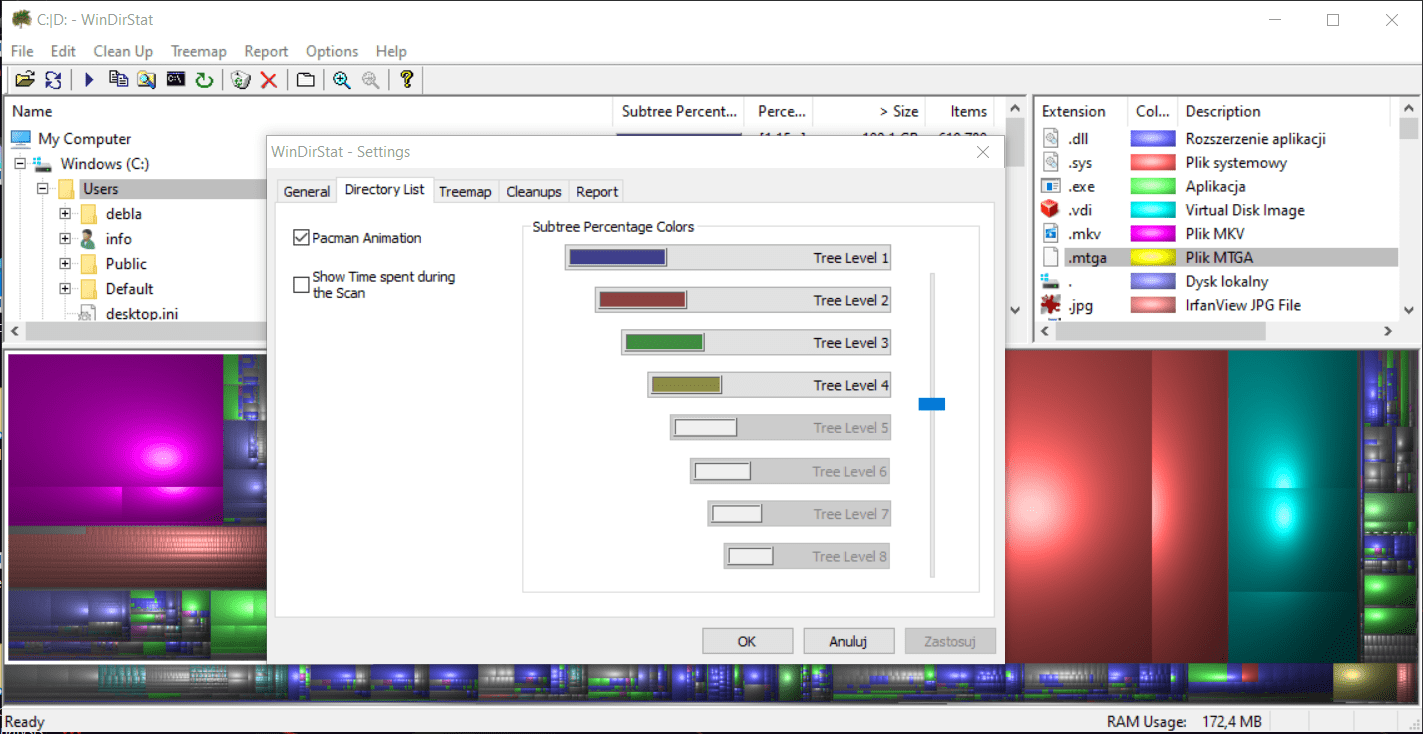Collapse the Users folder node
1423x734 pixels.
pyautogui.click(x=42, y=189)
